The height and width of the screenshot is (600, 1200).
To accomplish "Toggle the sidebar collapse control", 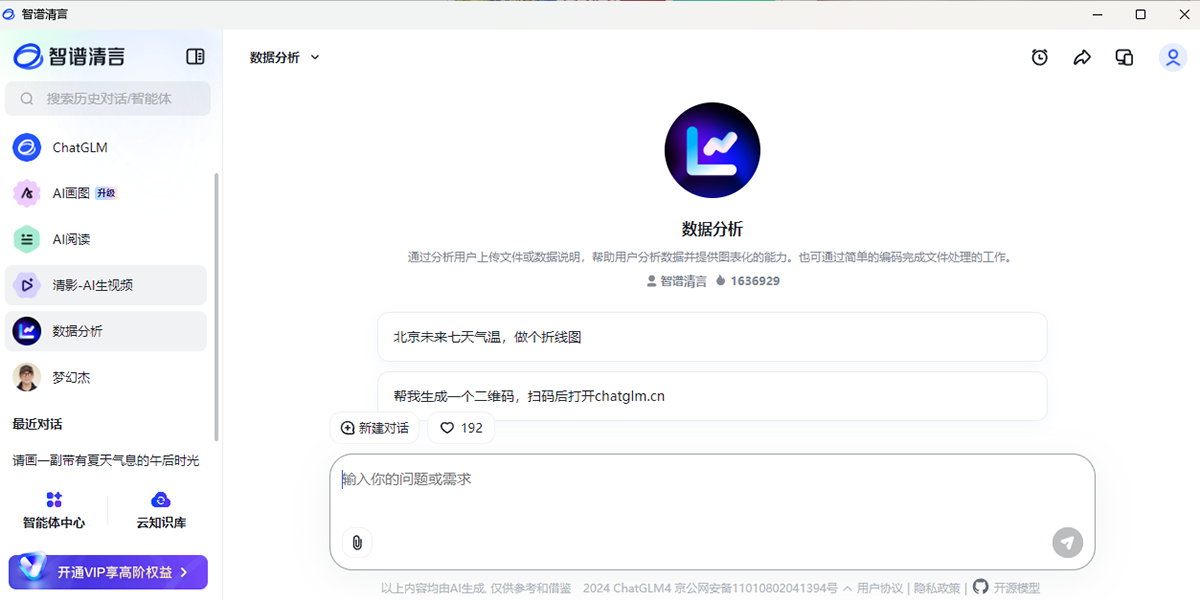I will click(195, 57).
